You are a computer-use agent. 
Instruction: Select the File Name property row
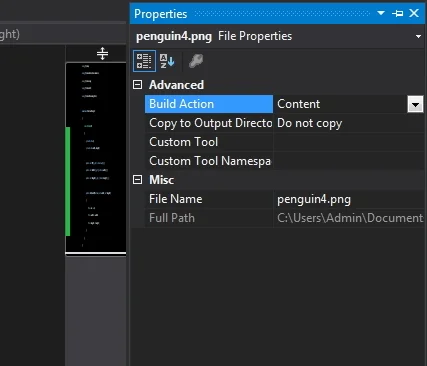209,199
